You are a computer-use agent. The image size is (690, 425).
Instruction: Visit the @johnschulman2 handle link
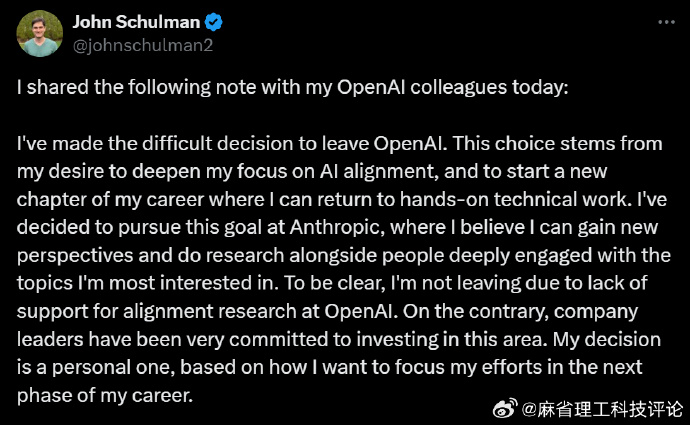[x=143, y=45]
